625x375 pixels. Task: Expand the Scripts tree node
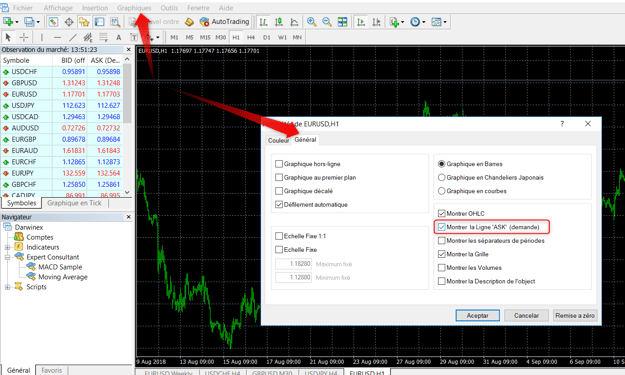pyautogui.click(x=7, y=287)
